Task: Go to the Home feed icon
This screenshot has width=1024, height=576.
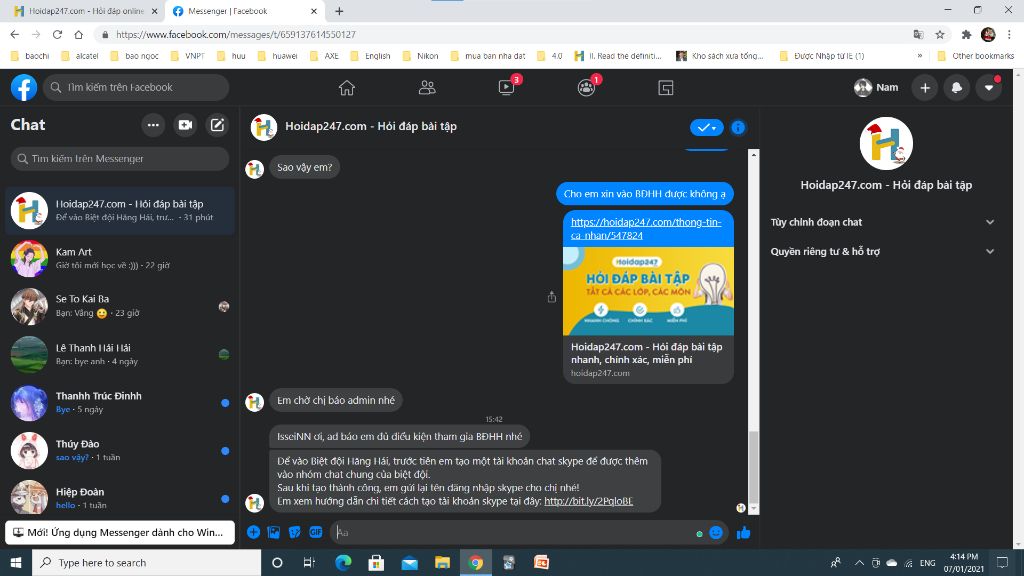Action: point(347,88)
